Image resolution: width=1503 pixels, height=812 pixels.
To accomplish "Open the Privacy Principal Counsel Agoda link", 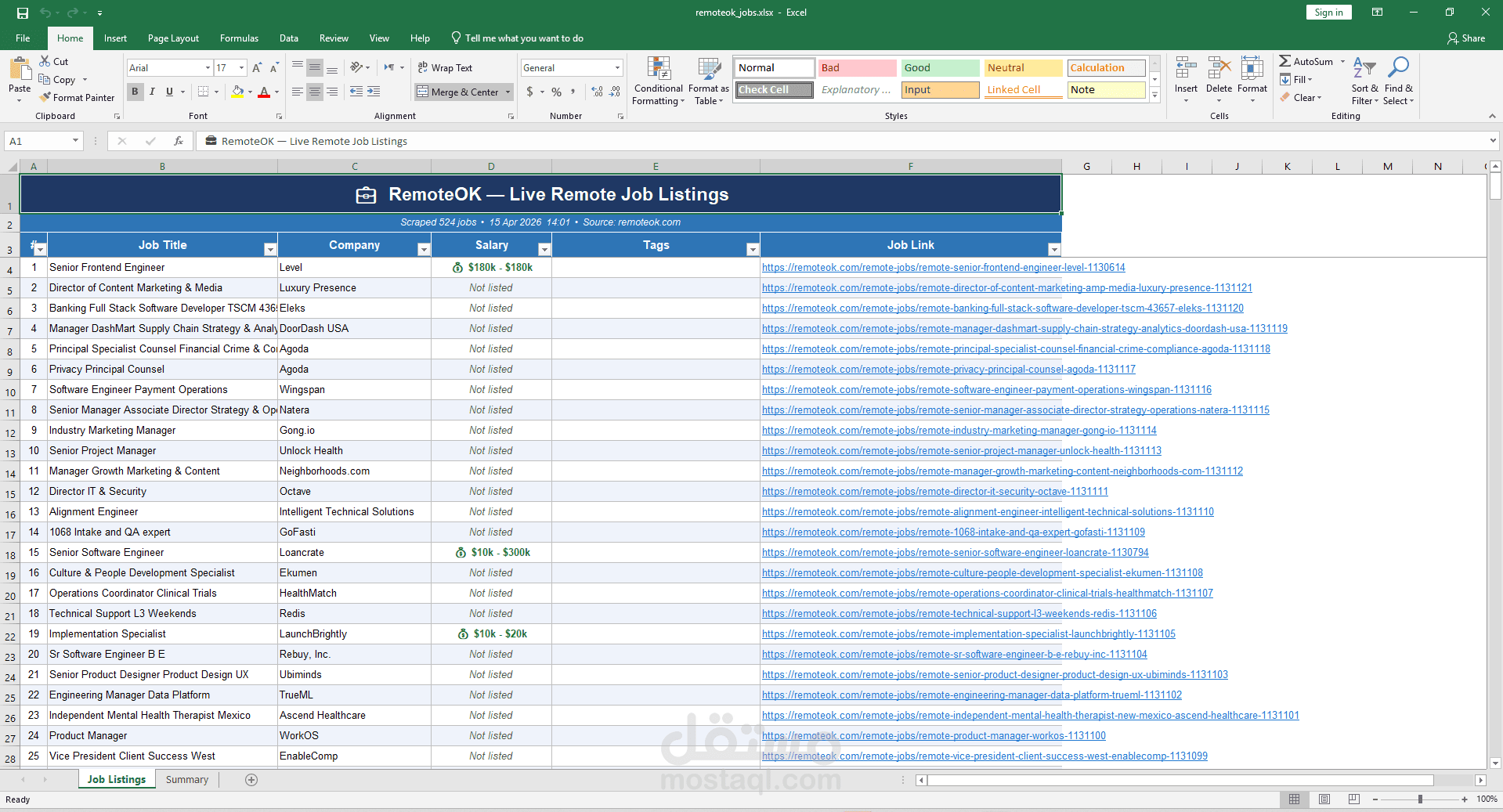I will (948, 370).
